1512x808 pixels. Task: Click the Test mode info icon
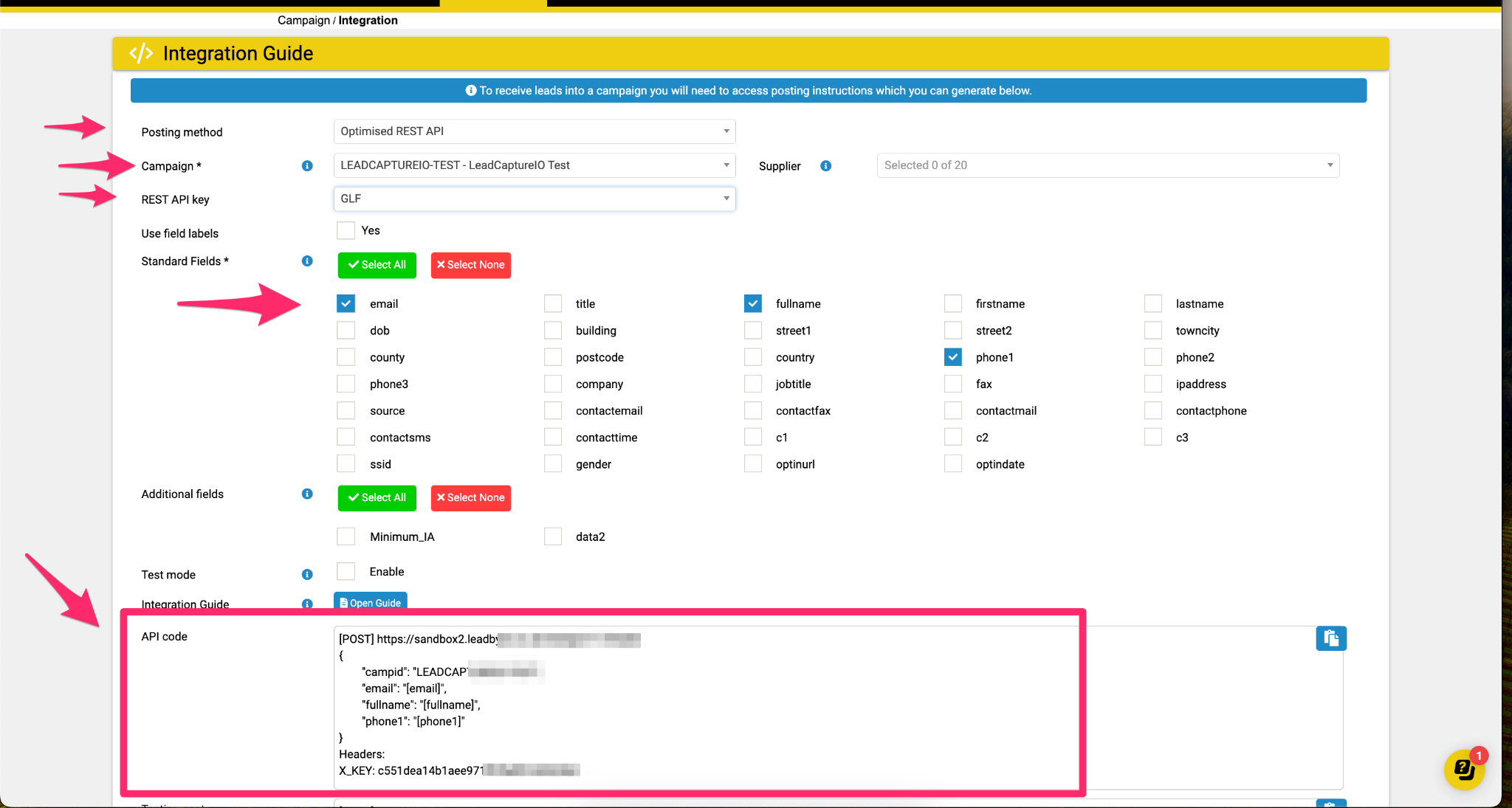[307, 575]
